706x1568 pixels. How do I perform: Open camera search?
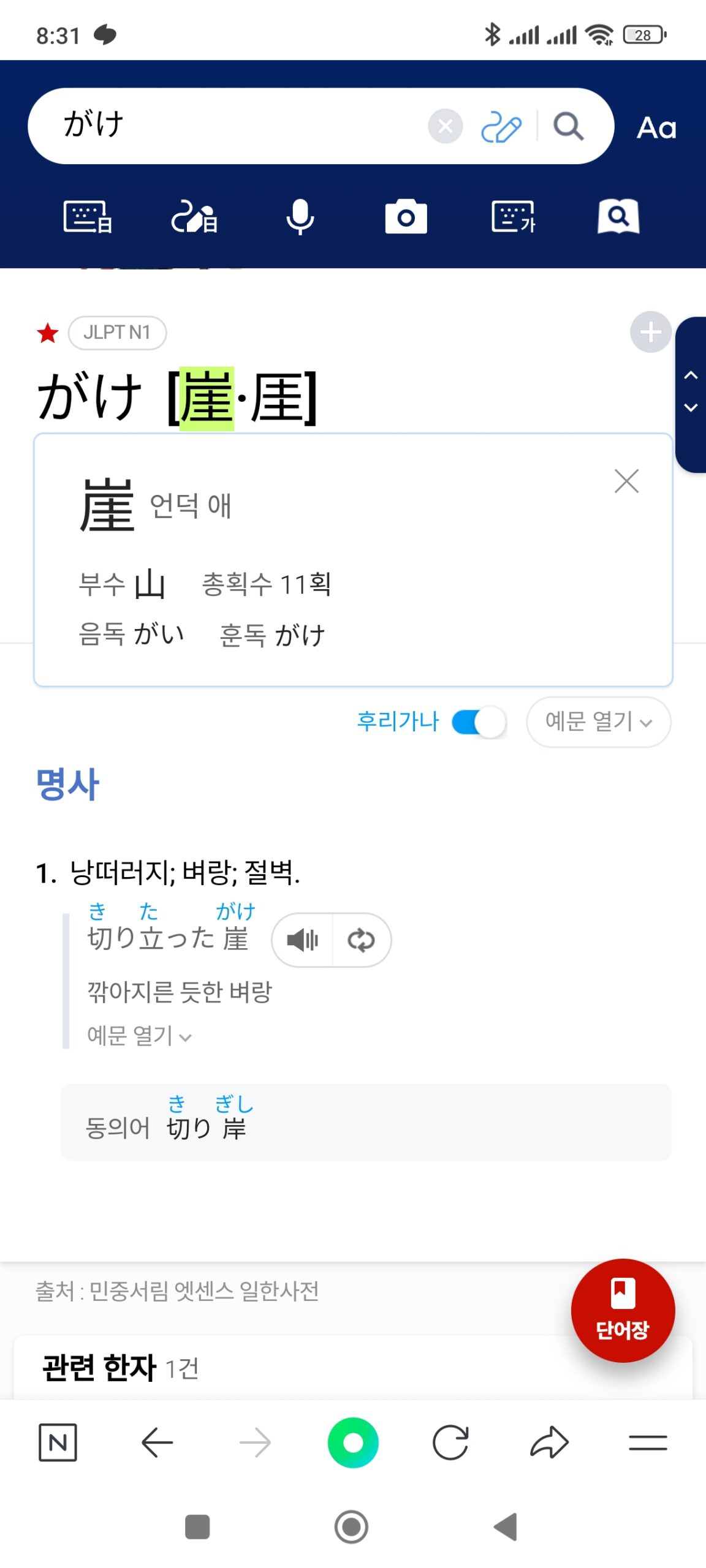point(406,217)
